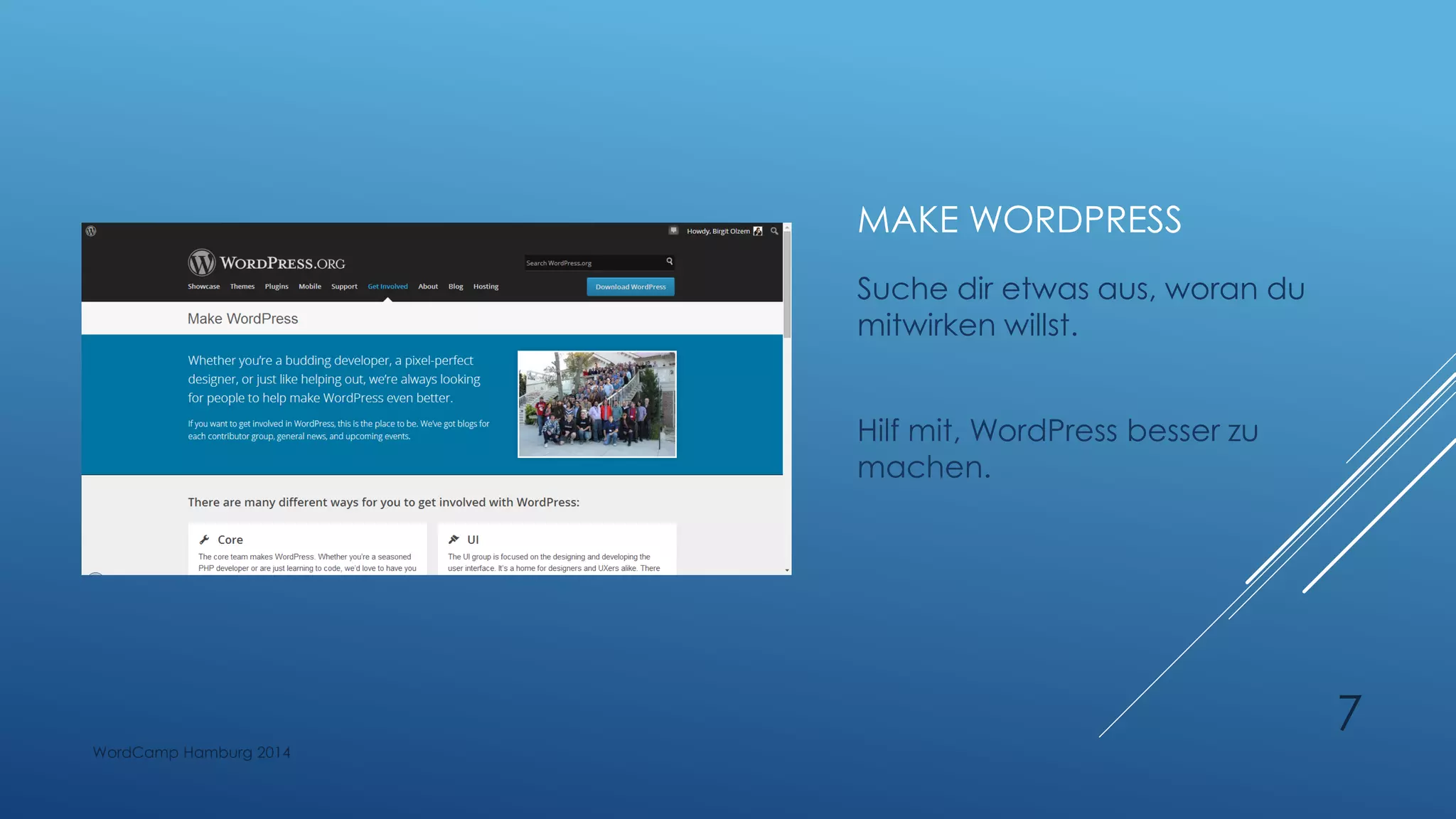The image size is (1456, 819).
Task: Open the notifications icon in admin bar
Action: tap(673, 230)
